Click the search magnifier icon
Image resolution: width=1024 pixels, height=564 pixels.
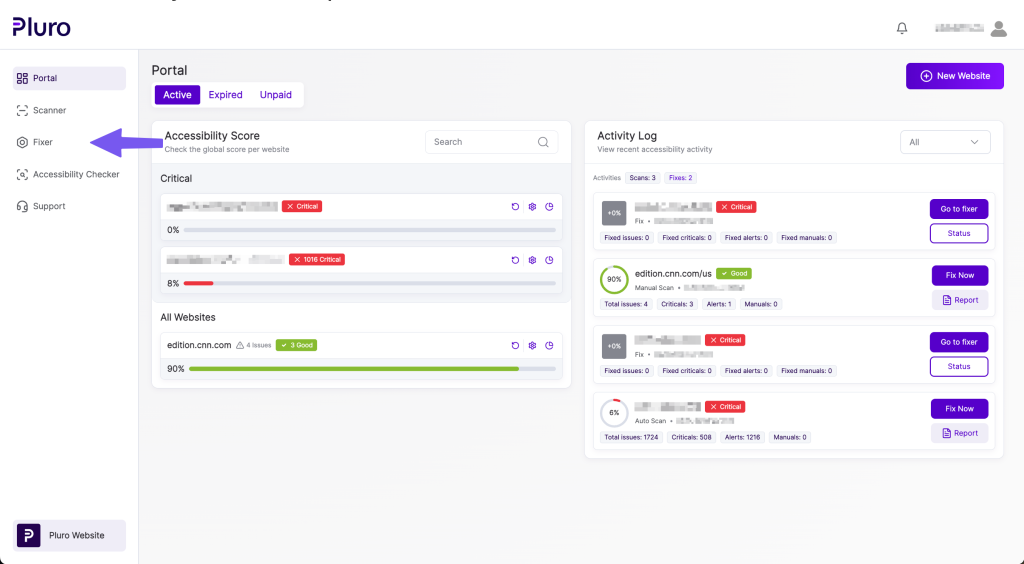click(x=543, y=142)
